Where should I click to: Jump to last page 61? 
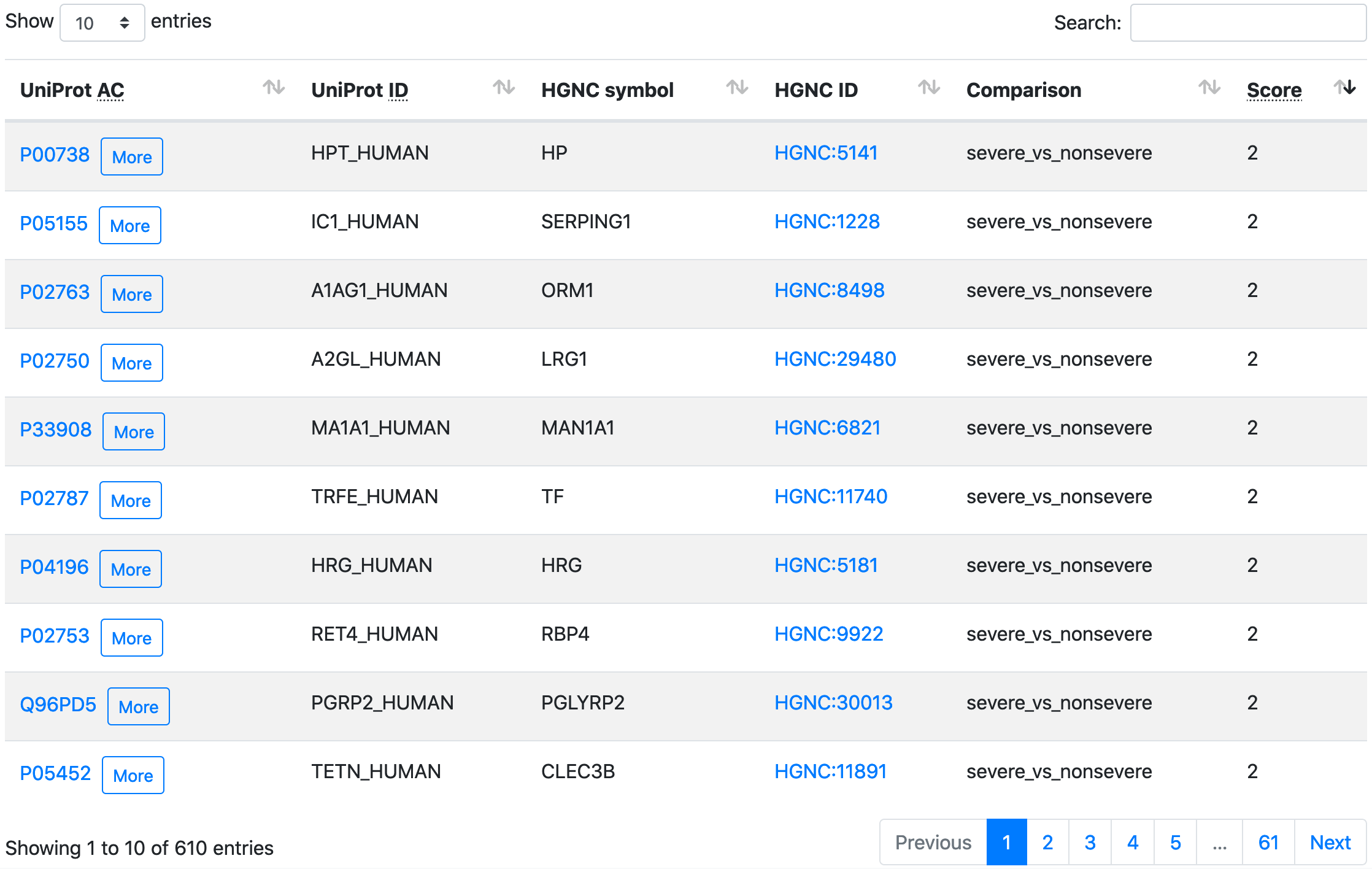click(x=1268, y=842)
